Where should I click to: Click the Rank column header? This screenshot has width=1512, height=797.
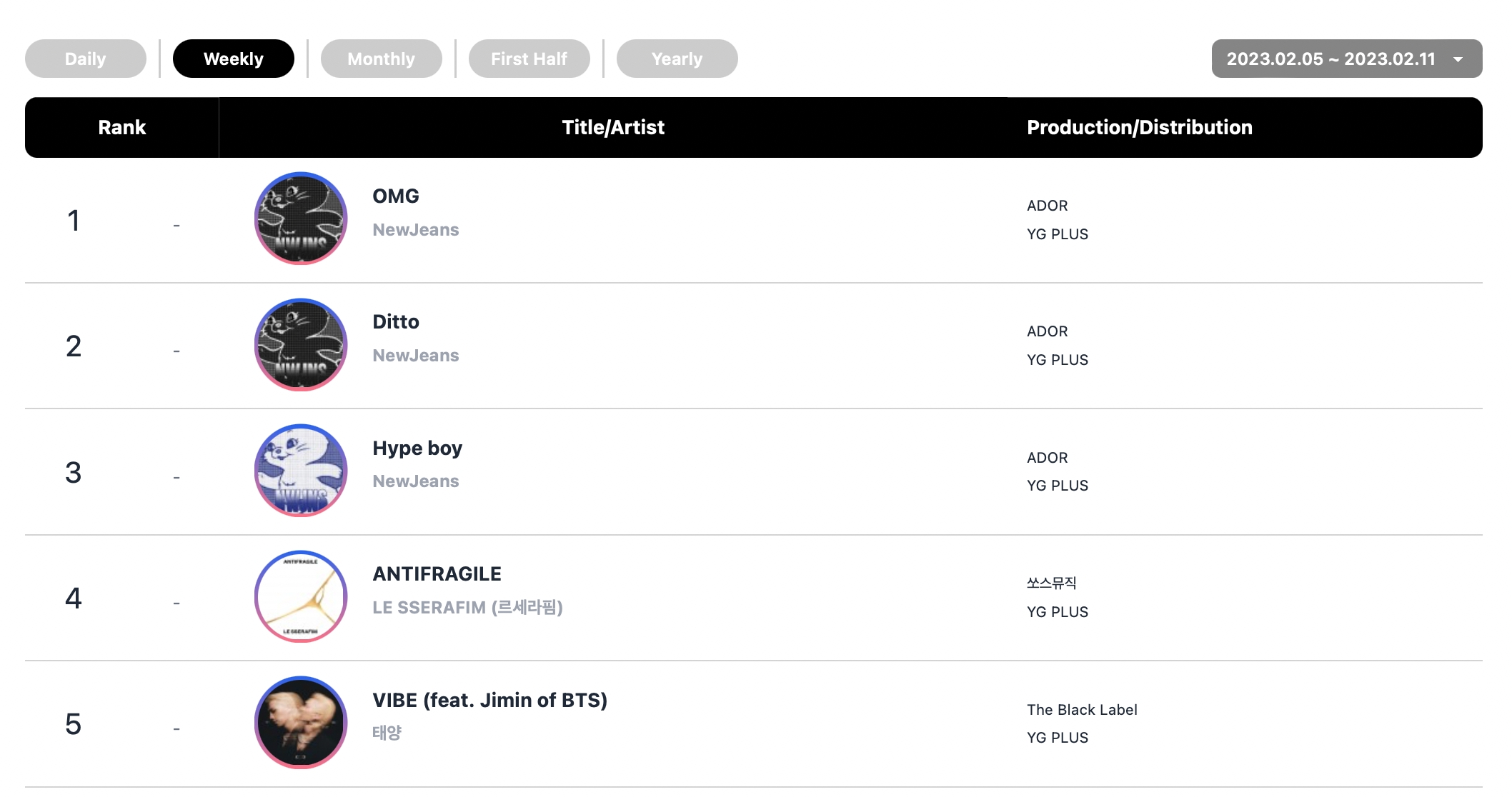tap(122, 127)
